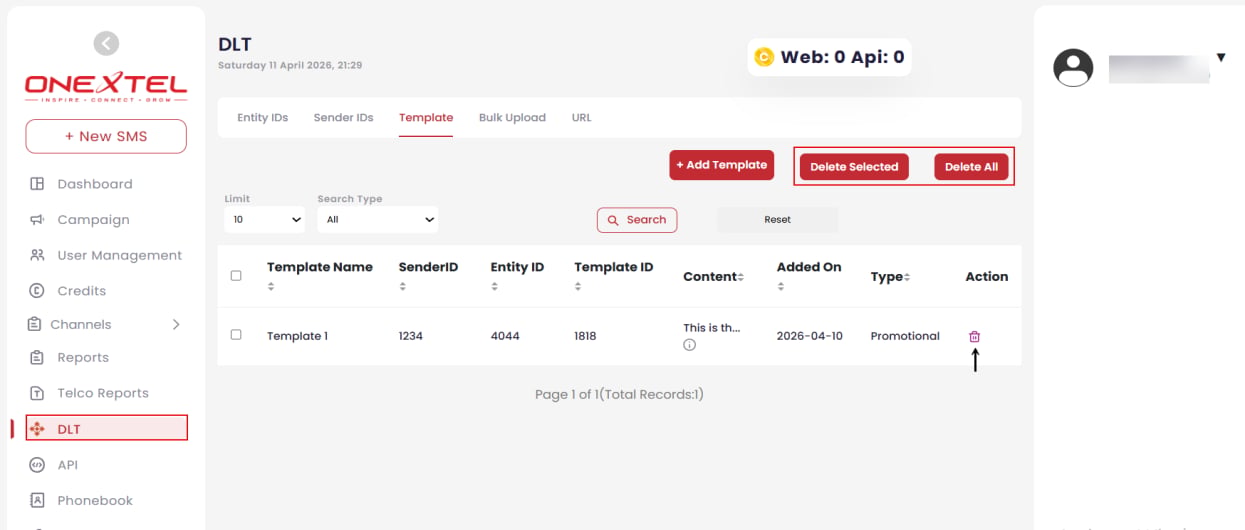Select the Template tab

point(426,117)
